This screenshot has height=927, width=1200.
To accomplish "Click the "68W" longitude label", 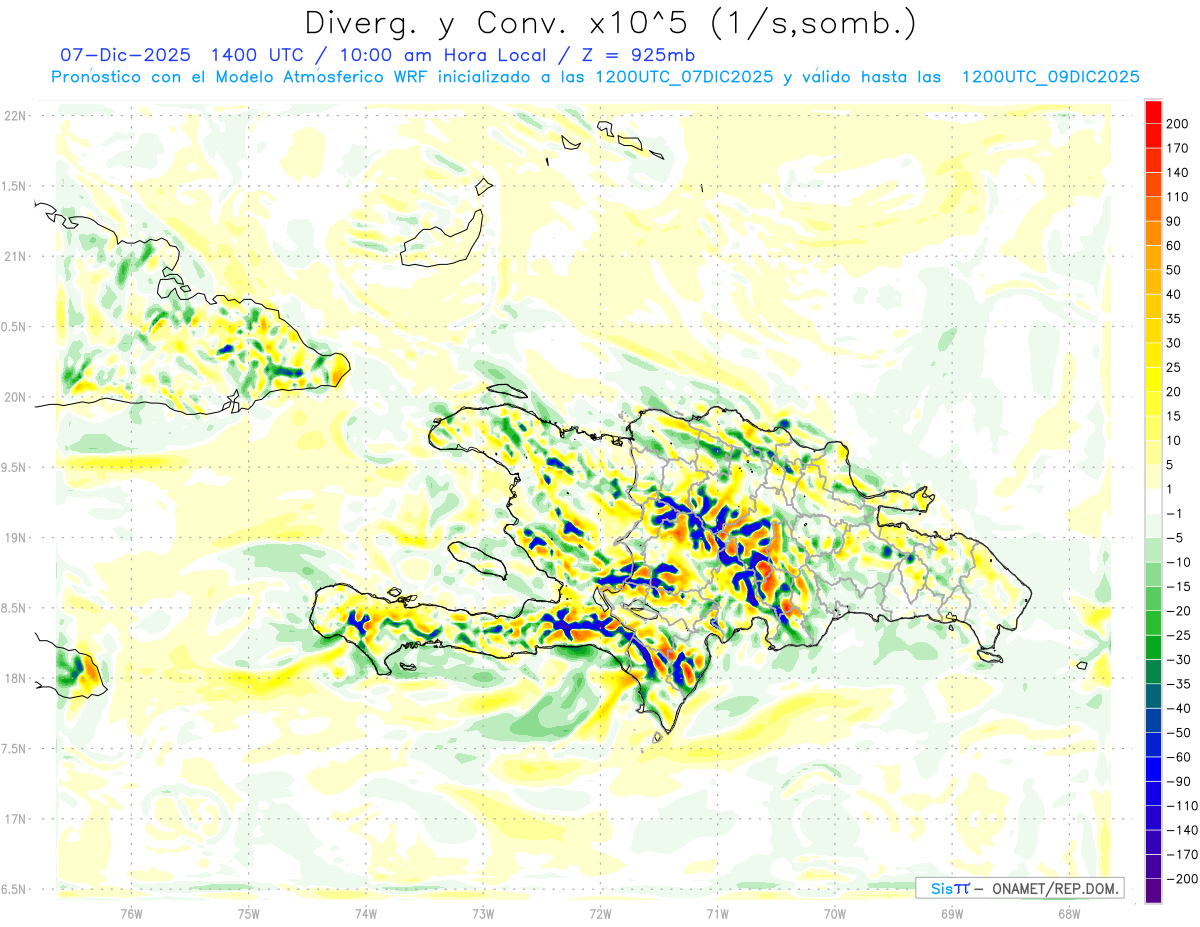I will pos(1069,913).
